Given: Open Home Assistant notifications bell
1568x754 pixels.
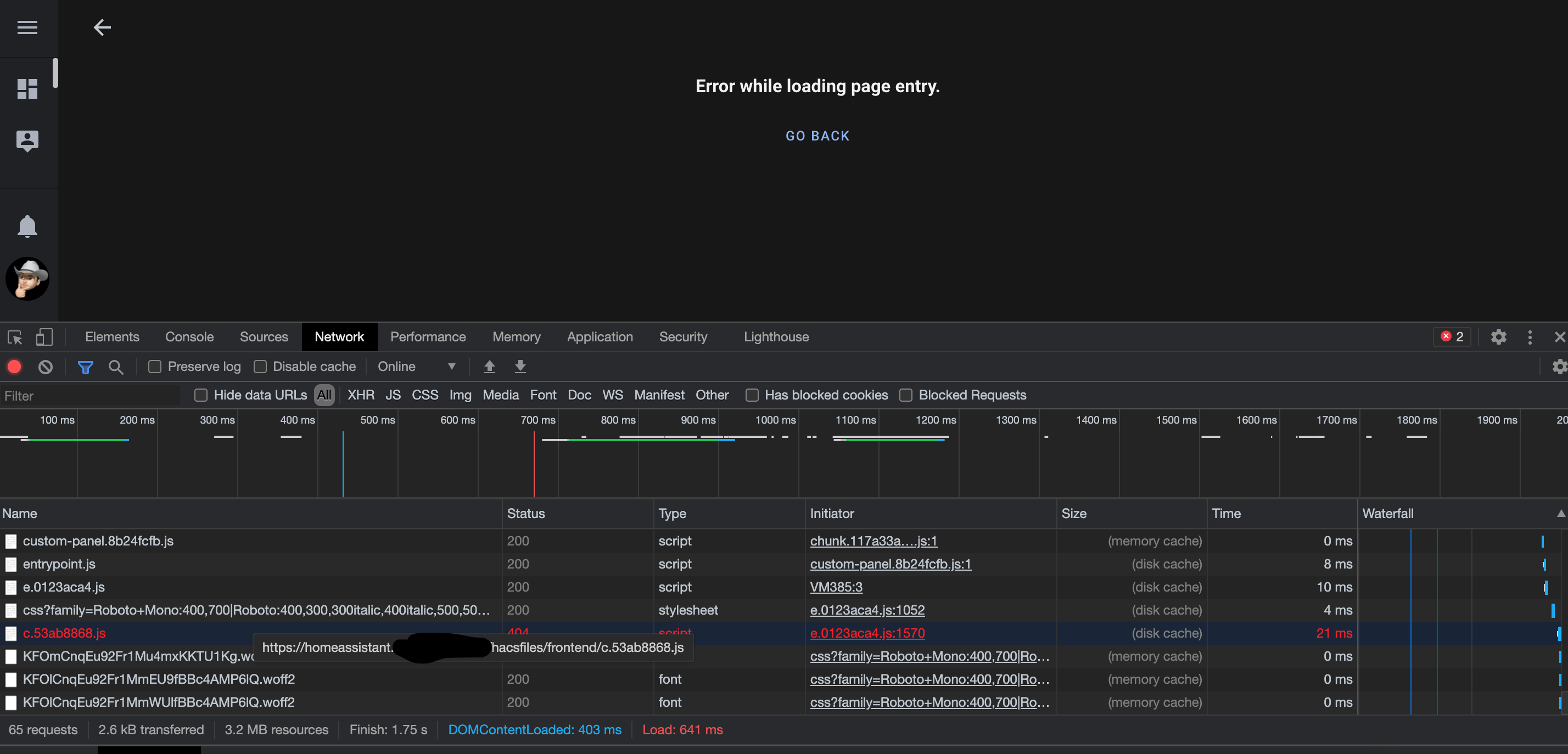Looking at the screenshot, I should 27,226.
